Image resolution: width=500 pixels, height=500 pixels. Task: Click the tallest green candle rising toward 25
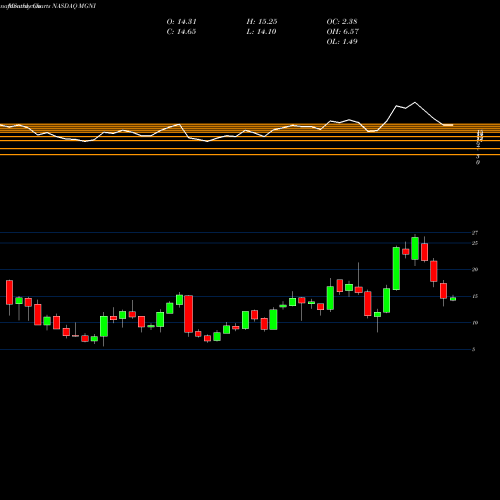396,268
